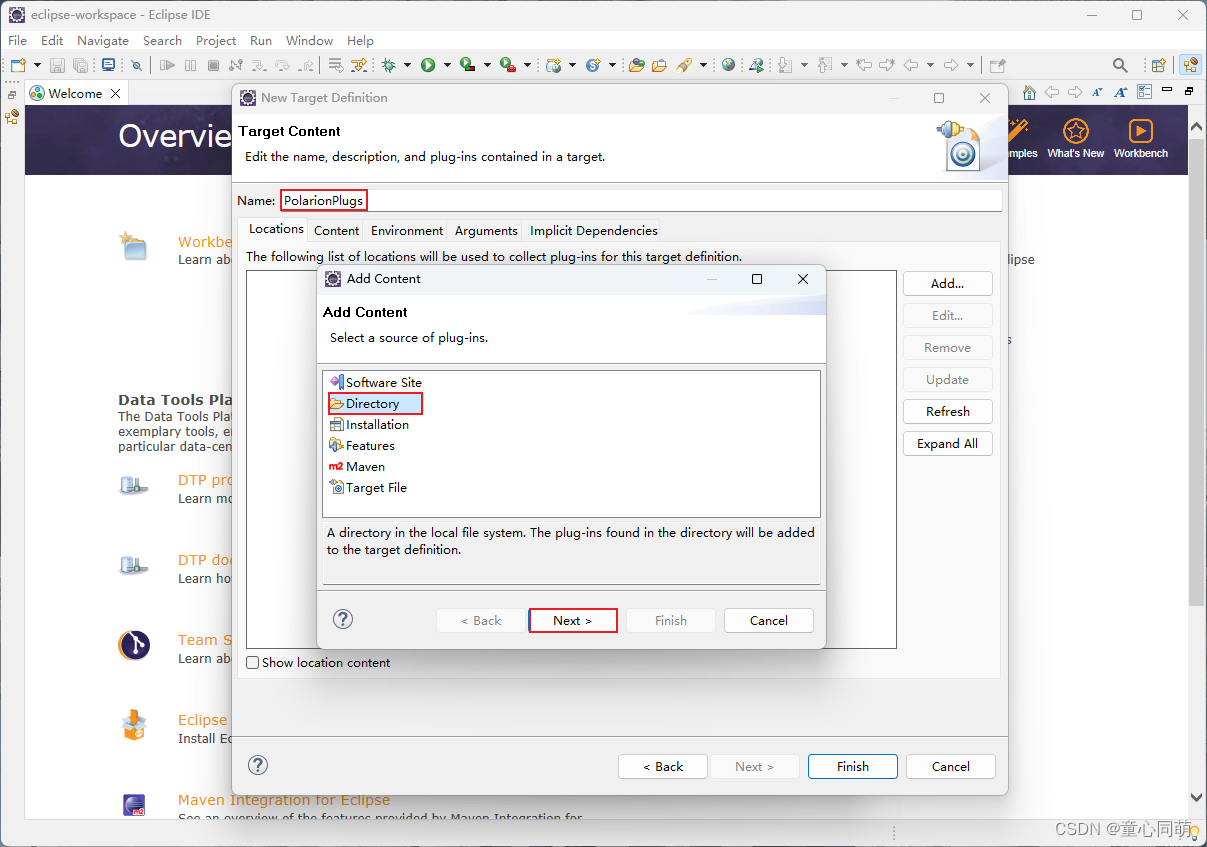Click the Coverage run icon

point(467,65)
